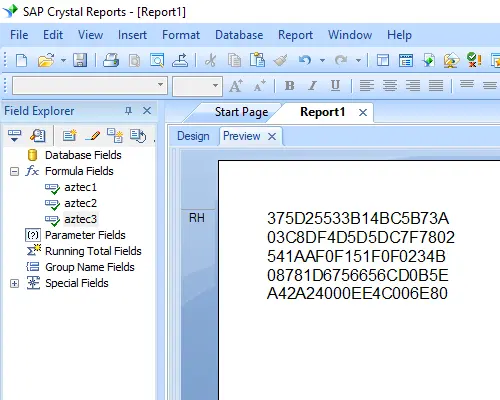Toggle Align Right
The height and width of the screenshot is (400, 500).
(x=413, y=86)
